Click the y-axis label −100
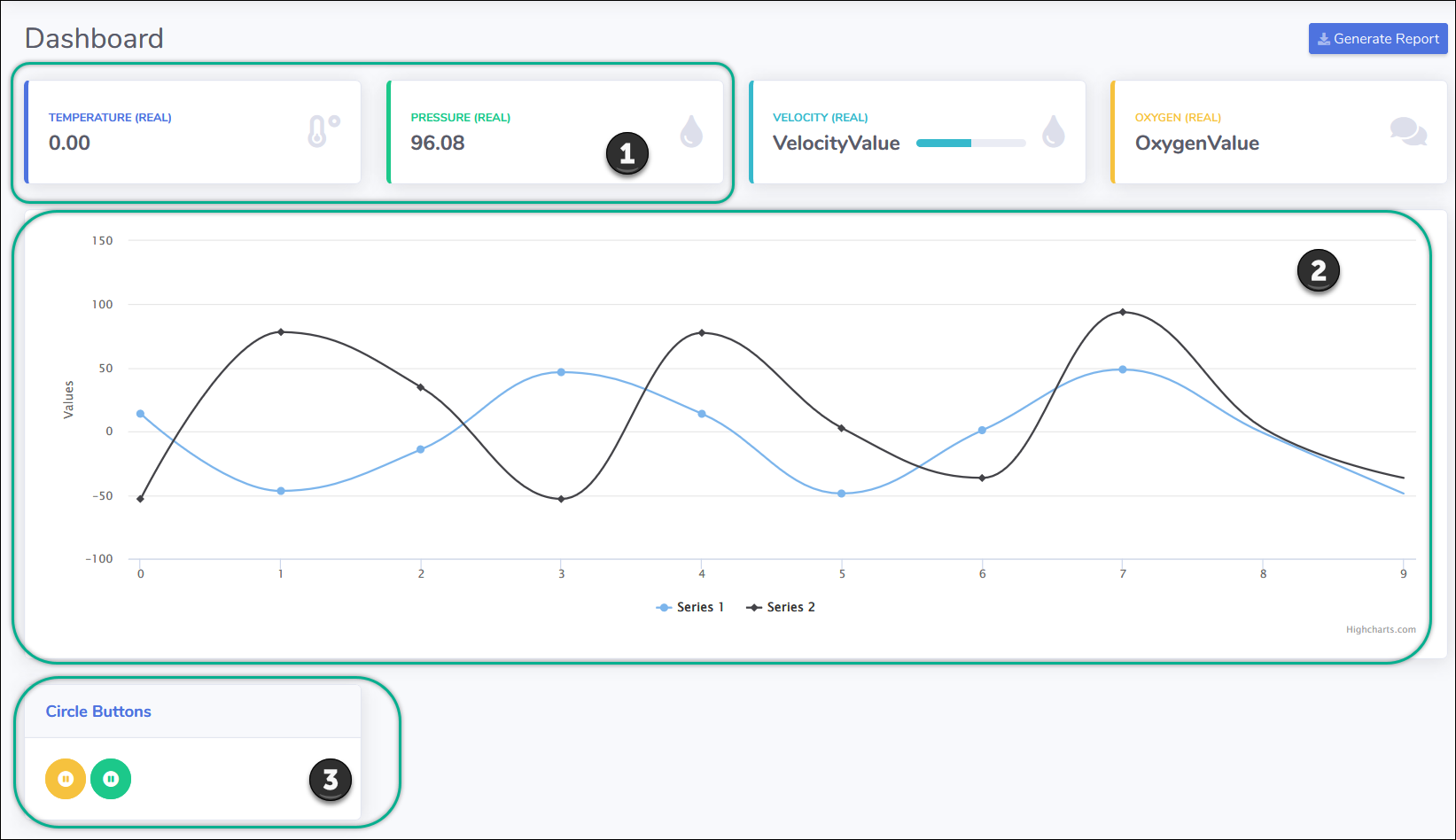Screen dimensions: 1456x840 tap(99, 559)
